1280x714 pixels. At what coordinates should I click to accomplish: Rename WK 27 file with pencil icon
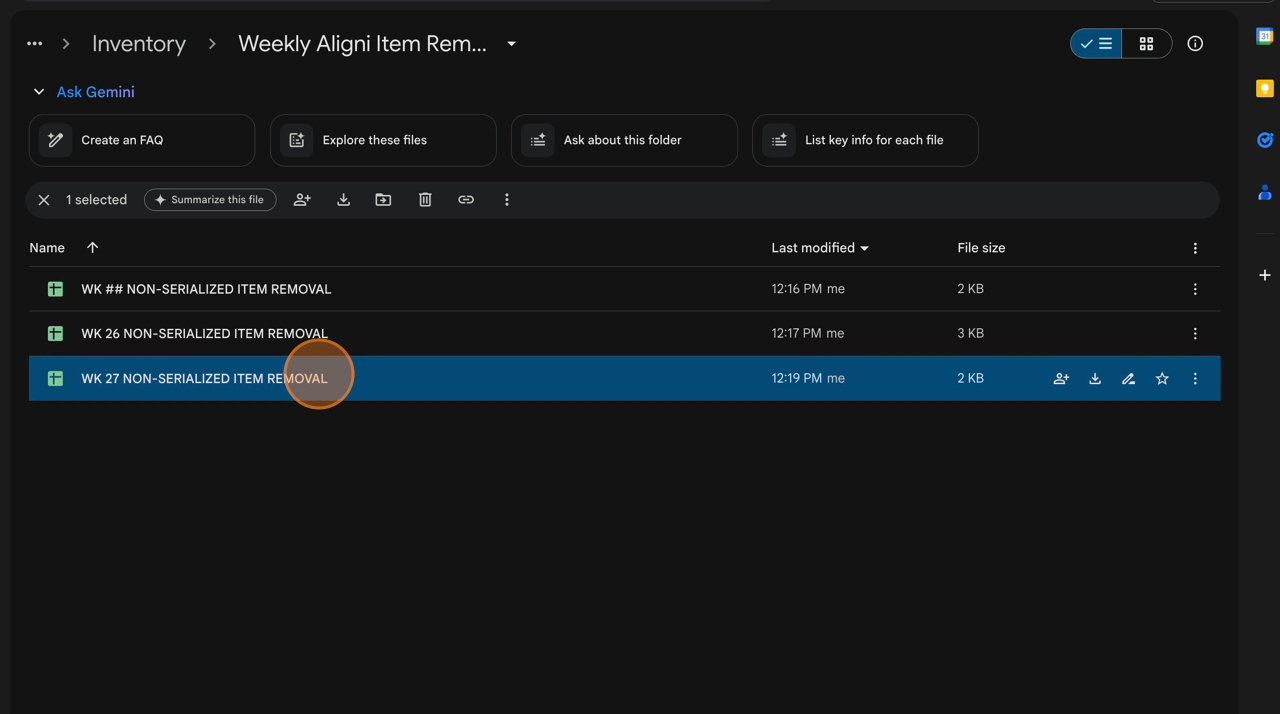click(1128, 379)
